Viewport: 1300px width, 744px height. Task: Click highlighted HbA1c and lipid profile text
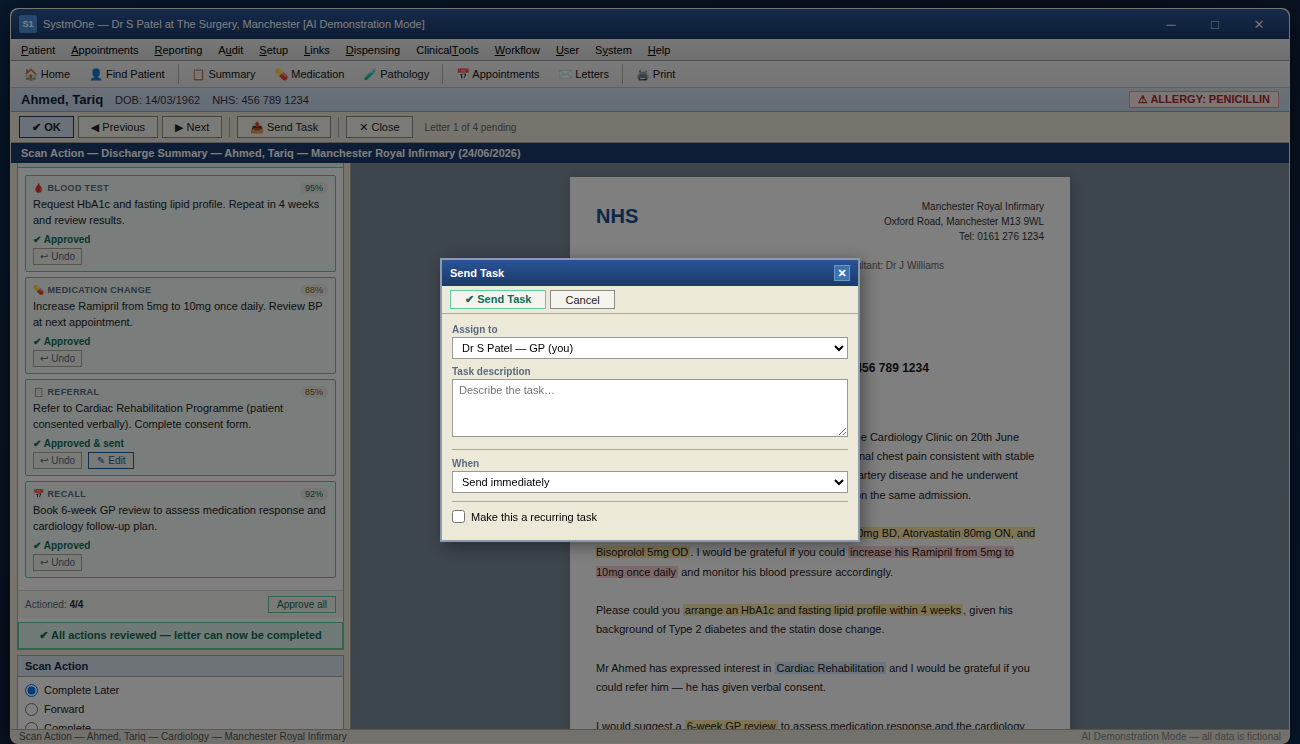823,610
